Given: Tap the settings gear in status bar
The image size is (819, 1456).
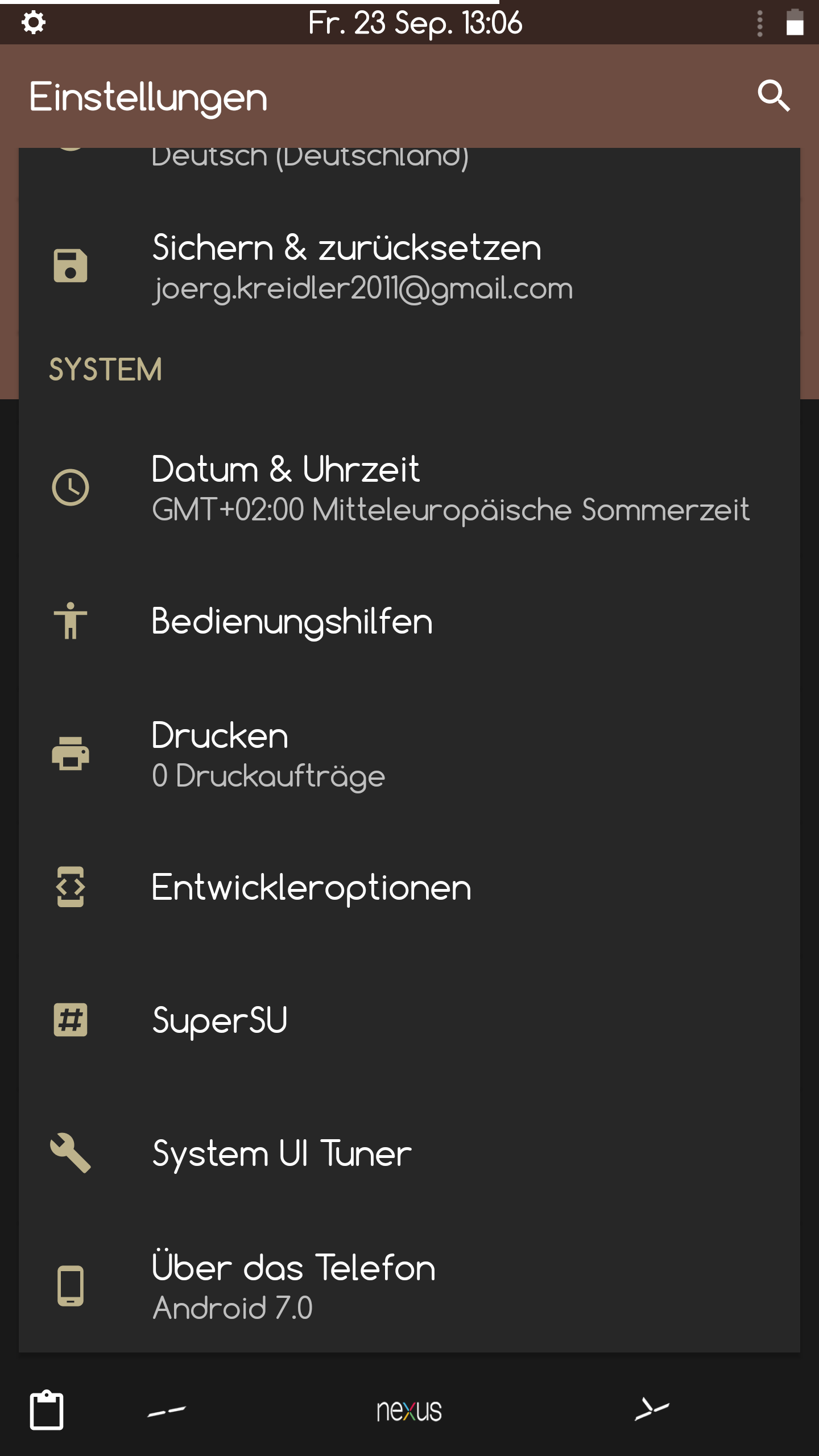Looking at the screenshot, I should 34,23.
